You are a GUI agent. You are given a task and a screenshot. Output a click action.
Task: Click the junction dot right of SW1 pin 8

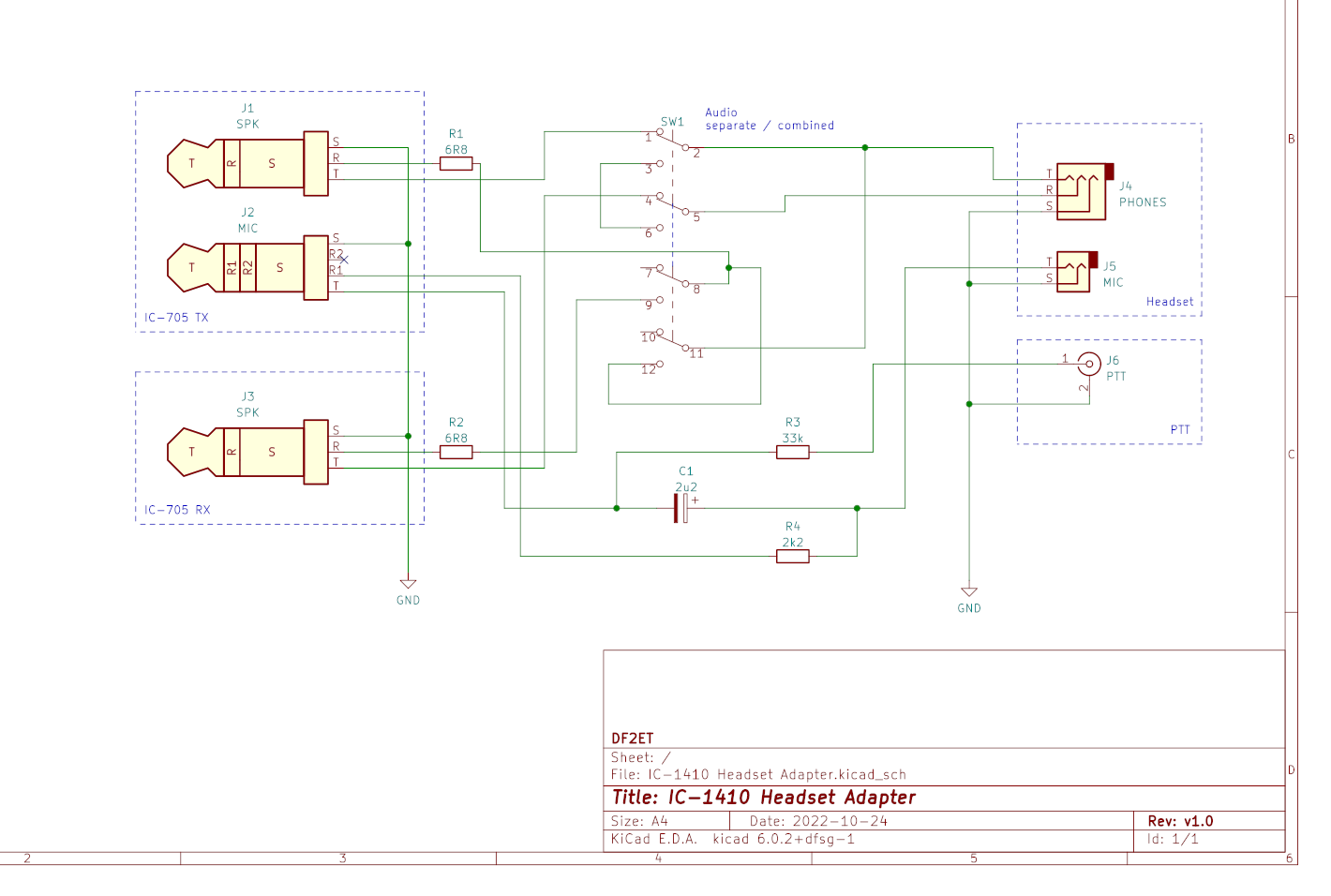(728, 268)
